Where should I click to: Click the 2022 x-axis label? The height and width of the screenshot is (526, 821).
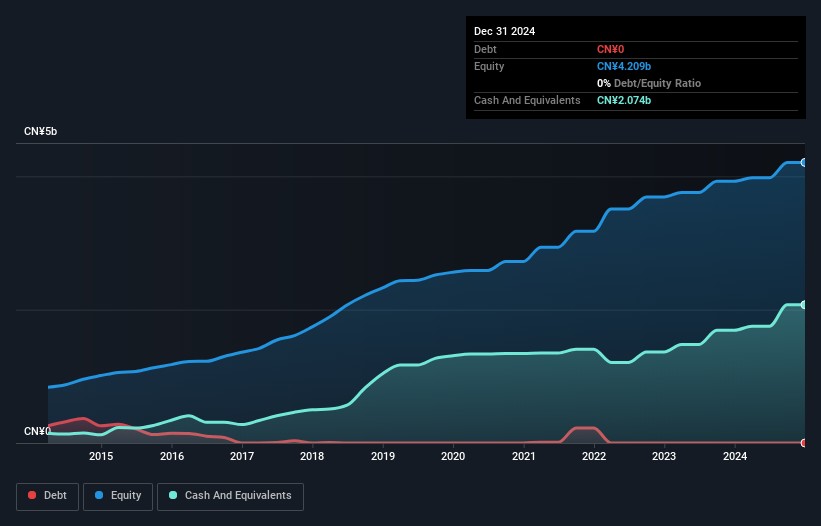coord(594,457)
